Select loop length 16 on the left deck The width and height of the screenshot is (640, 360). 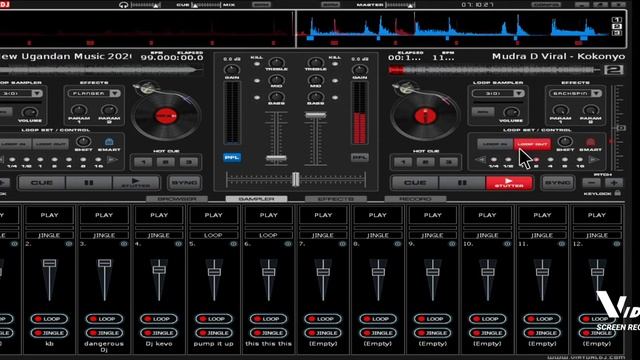98,160
